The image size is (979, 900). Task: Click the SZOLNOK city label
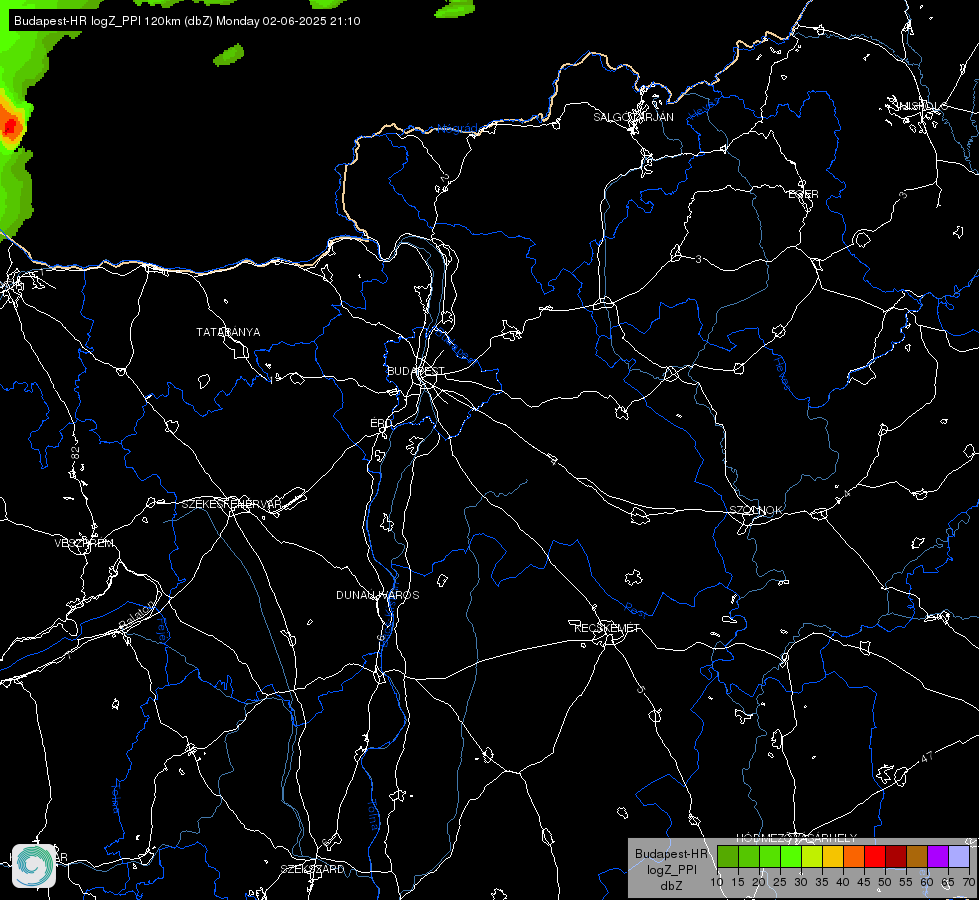coord(755,510)
